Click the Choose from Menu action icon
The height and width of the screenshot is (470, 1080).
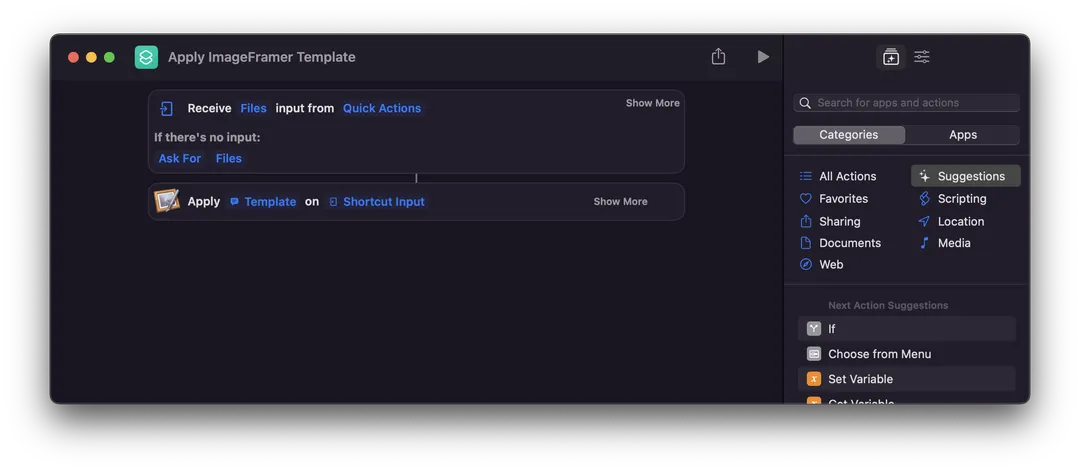(814, 354)
